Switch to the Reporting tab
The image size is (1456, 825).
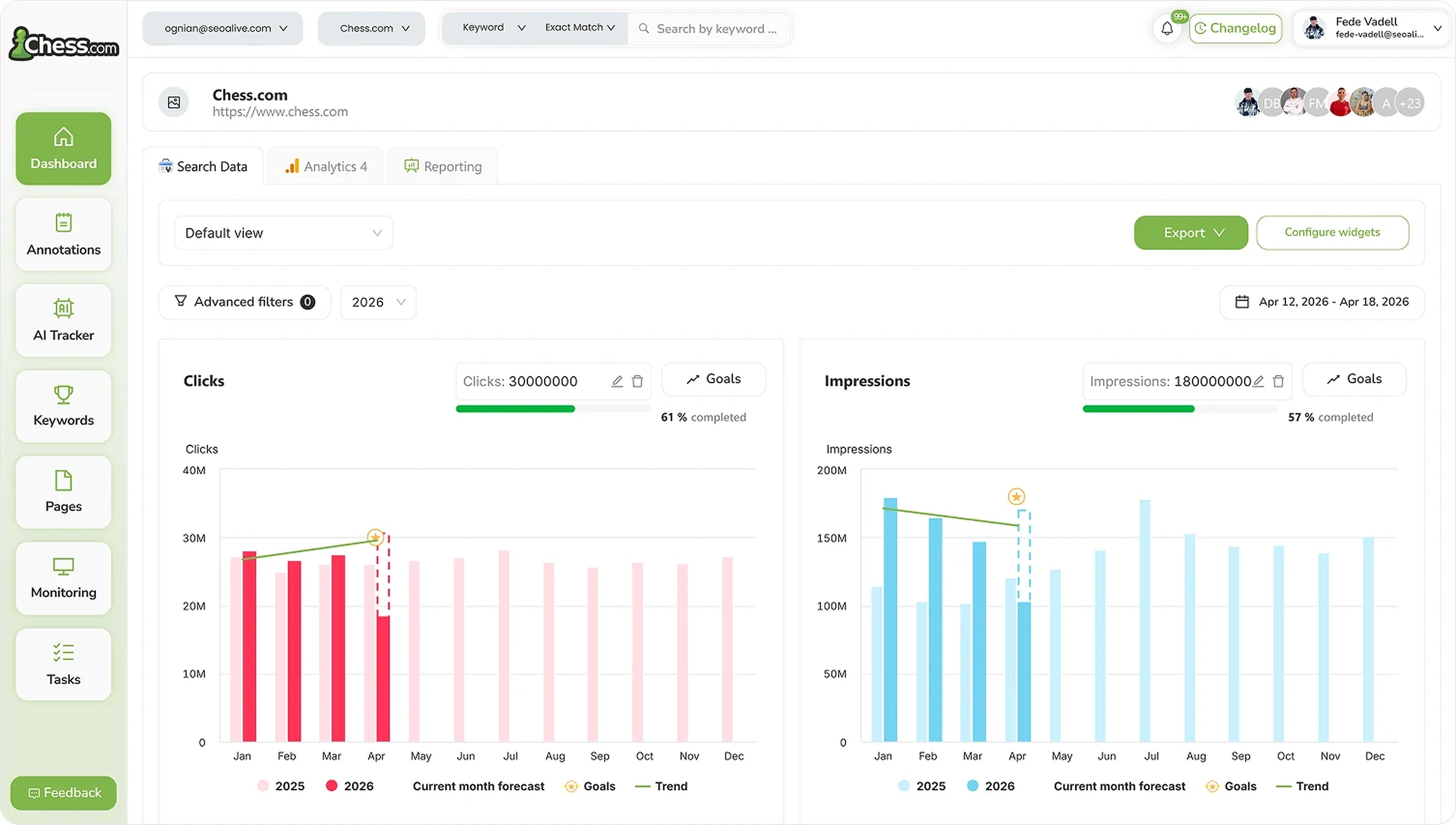[443, 166]
